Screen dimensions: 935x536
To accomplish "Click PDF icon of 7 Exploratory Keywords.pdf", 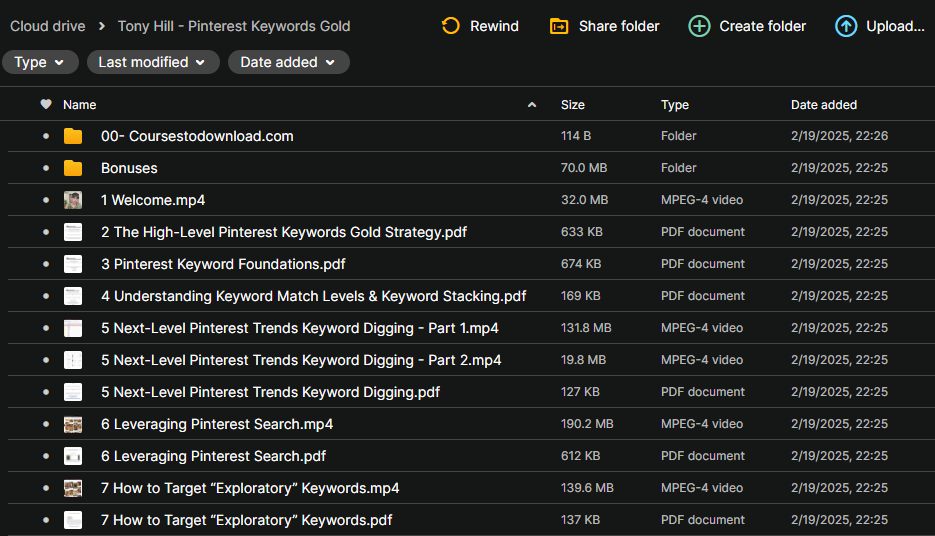I will pyautogui.click(x=73, y=520).
